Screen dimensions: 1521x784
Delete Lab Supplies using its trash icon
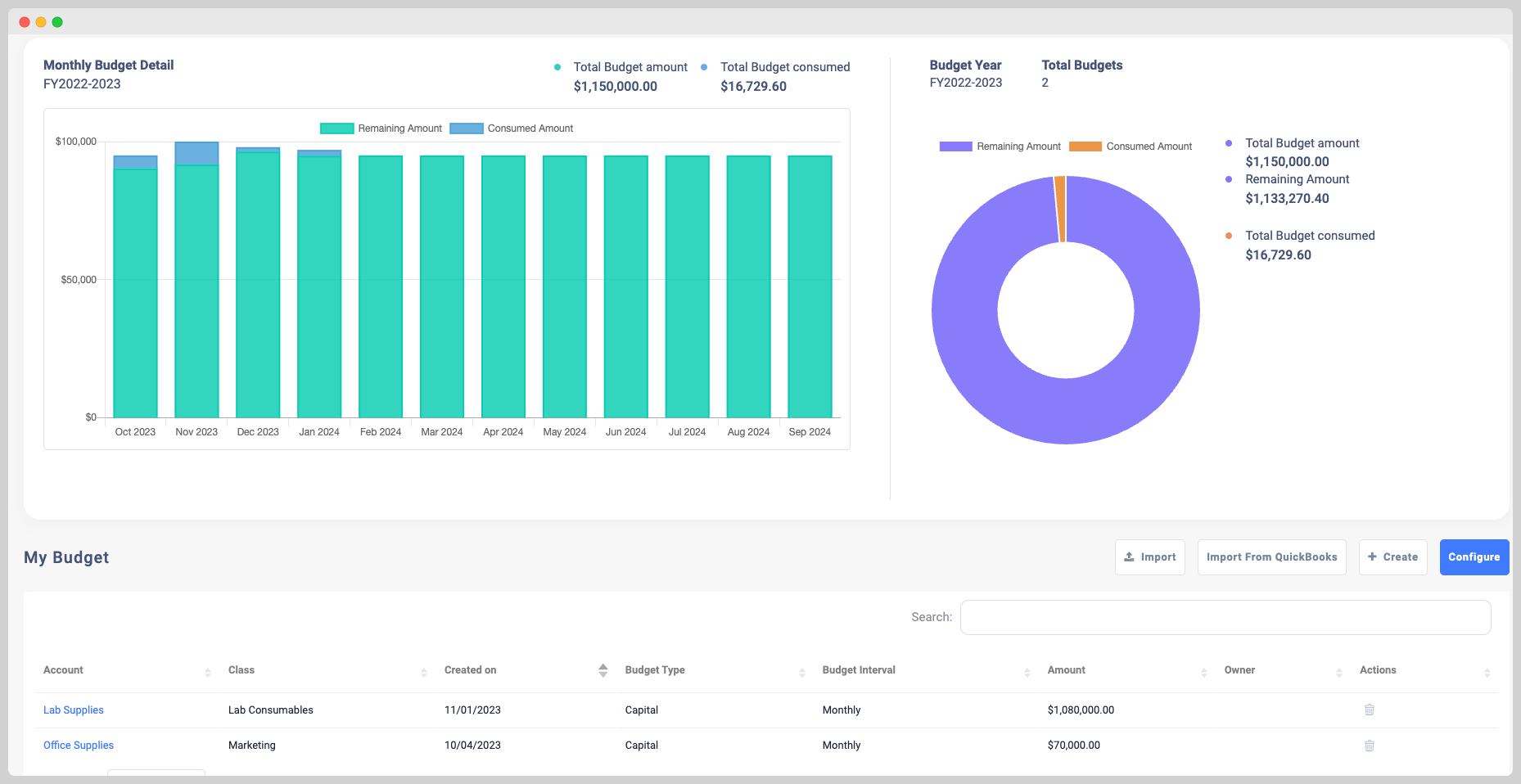pyautogui.click(x=1369, y=710)
